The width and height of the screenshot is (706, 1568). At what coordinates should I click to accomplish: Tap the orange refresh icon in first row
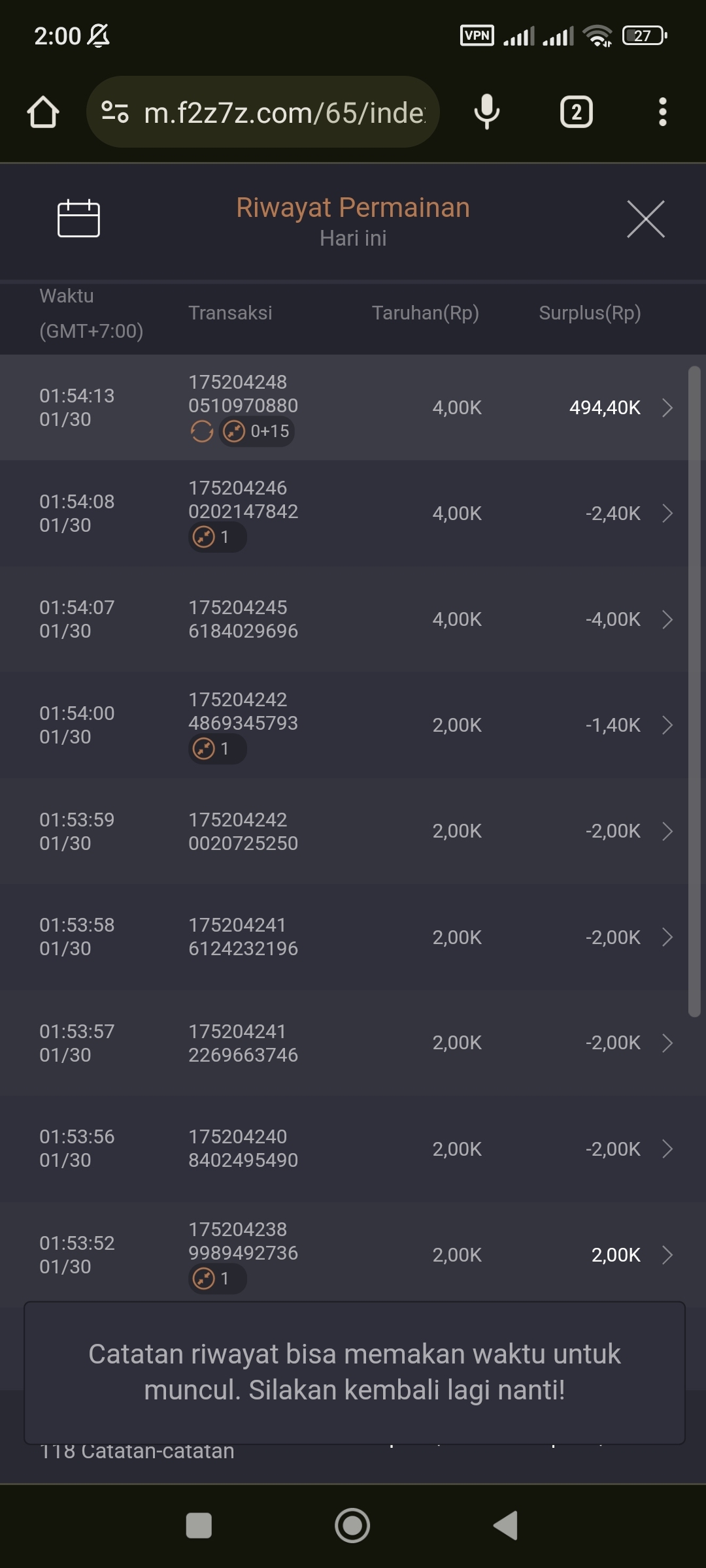[x=201, y=431]
